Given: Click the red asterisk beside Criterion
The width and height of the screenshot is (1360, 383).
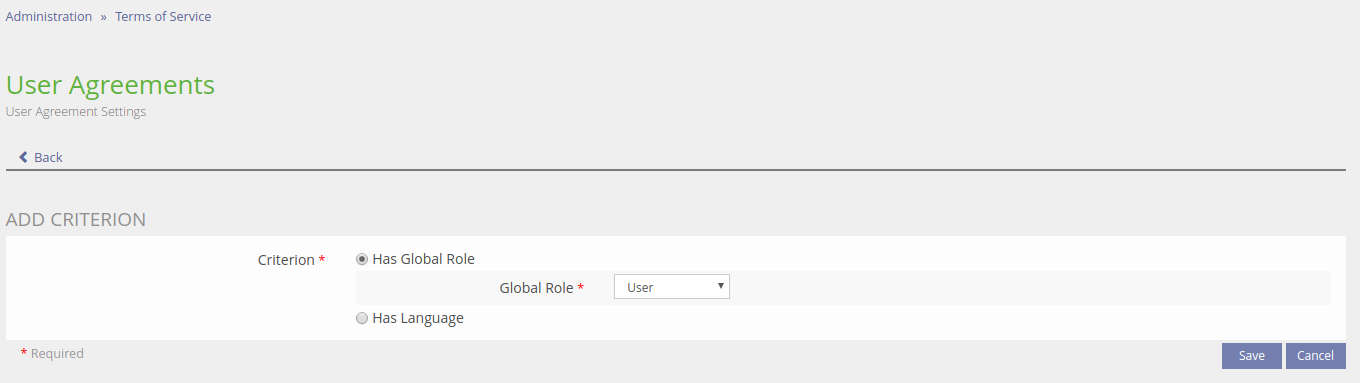Looking at the screenshot, I should click(x=322, y=259).
